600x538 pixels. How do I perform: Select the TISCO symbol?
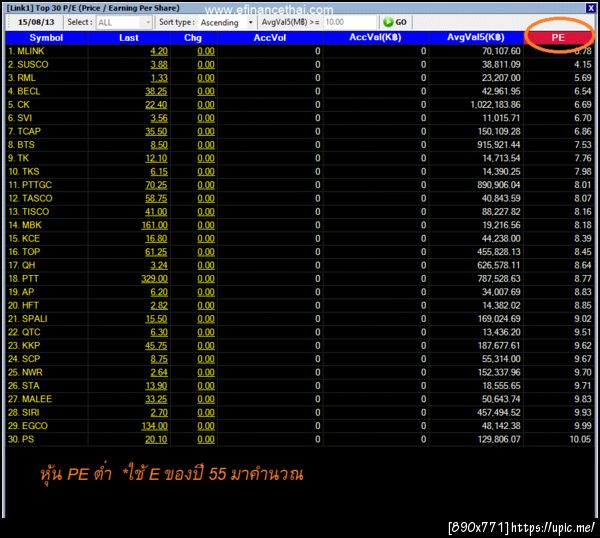pos(36,212)
